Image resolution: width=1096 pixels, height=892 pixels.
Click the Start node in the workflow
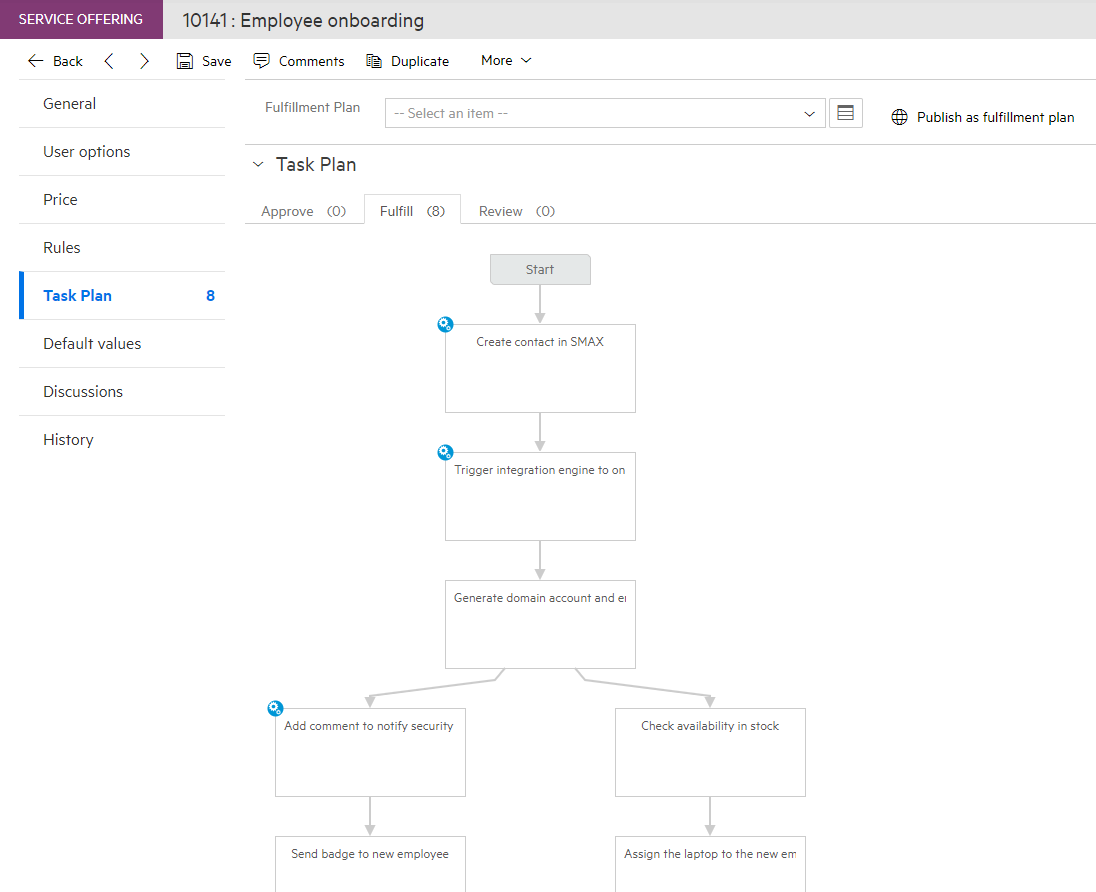pos(540,269)
